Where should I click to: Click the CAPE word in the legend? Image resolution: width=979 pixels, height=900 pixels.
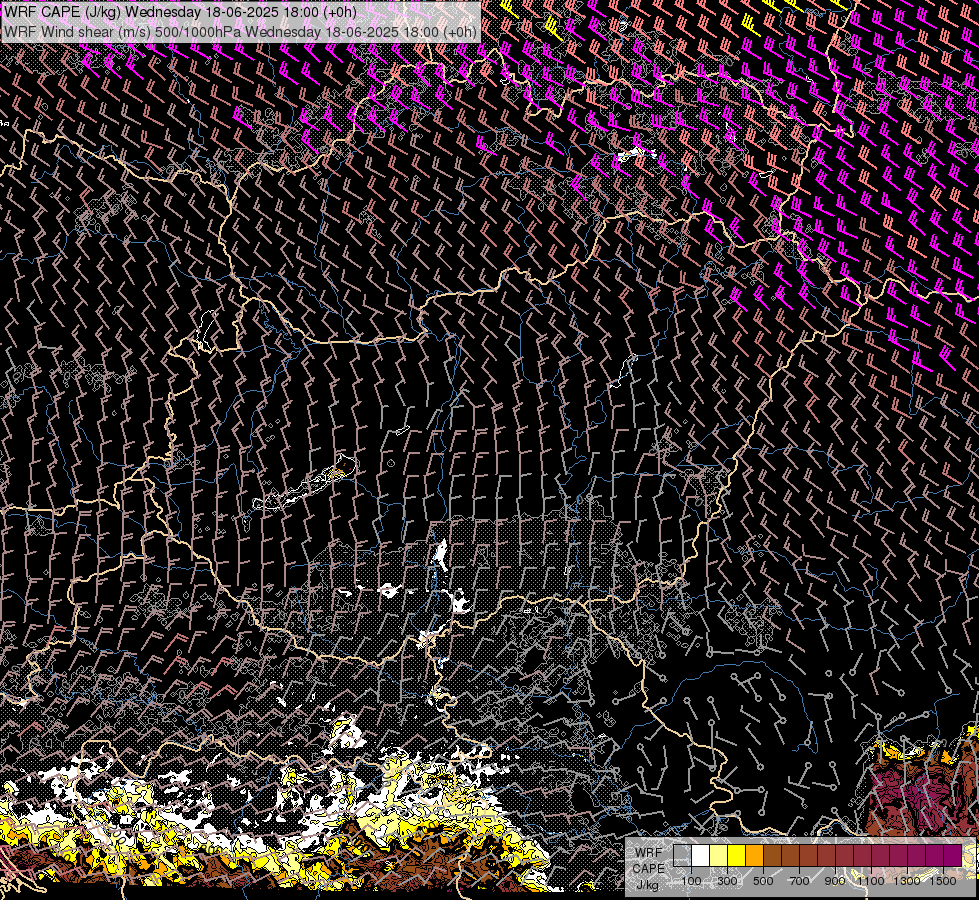coord(649,868)
